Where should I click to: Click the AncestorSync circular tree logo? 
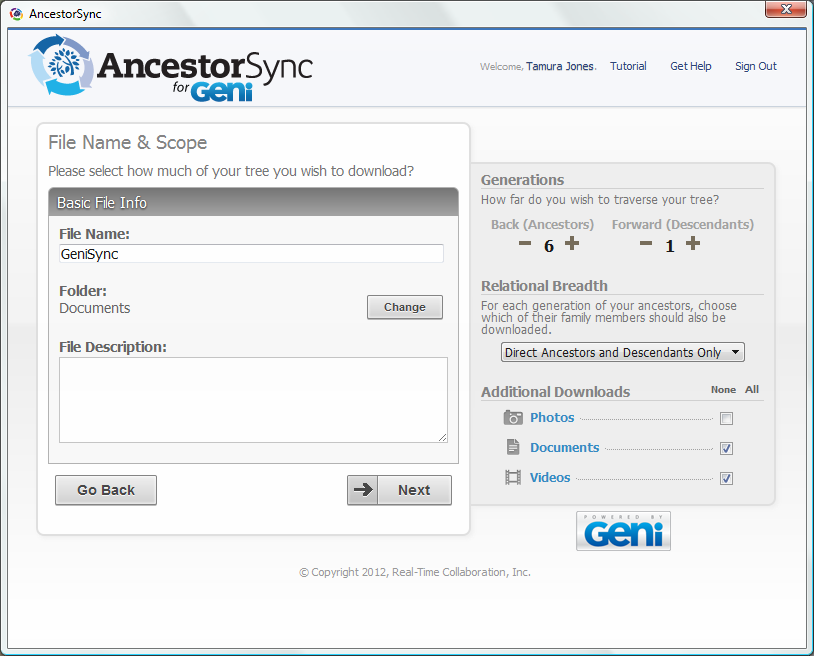[x=61, y=65]
